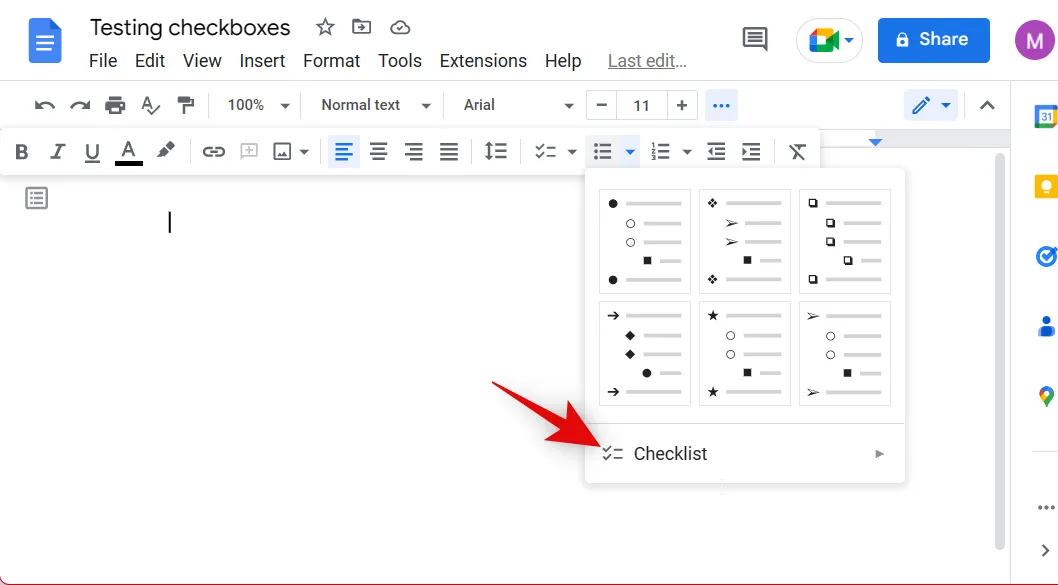Click the Last edit link
Screen dimensions: 1058x585
pyautogui.click(x=647, y=61)
